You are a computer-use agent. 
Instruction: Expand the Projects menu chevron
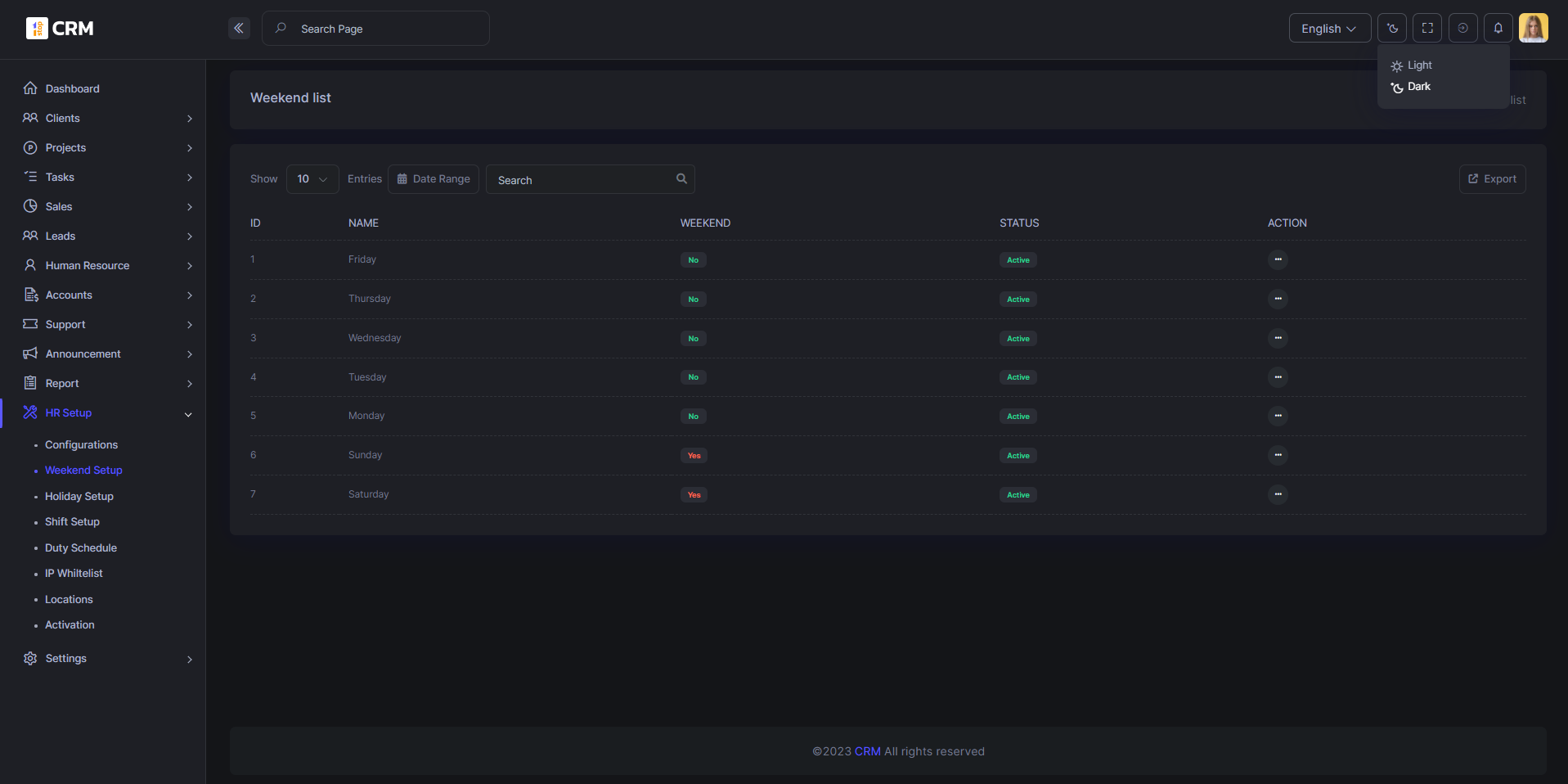pos(190,148)
